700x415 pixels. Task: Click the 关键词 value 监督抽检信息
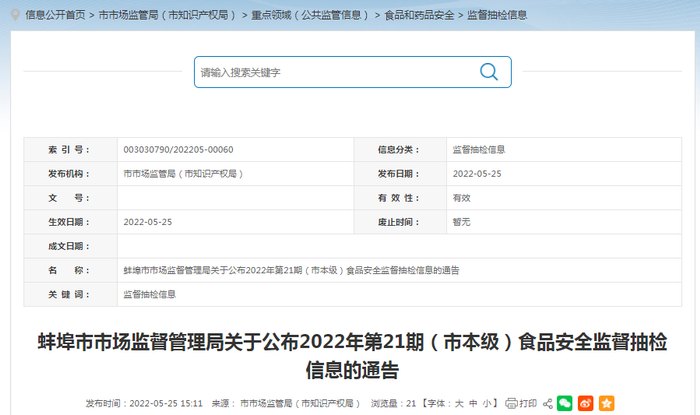150,295
